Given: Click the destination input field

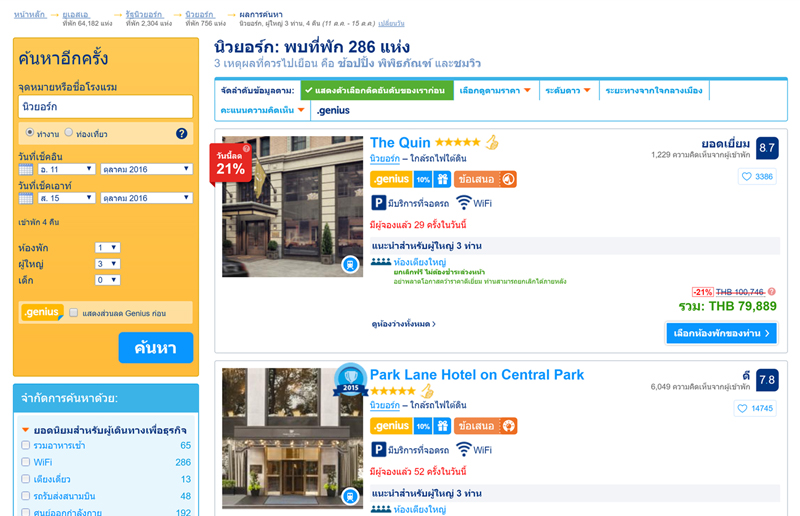Looking at the screenshot, I should (x=105, y=106).
